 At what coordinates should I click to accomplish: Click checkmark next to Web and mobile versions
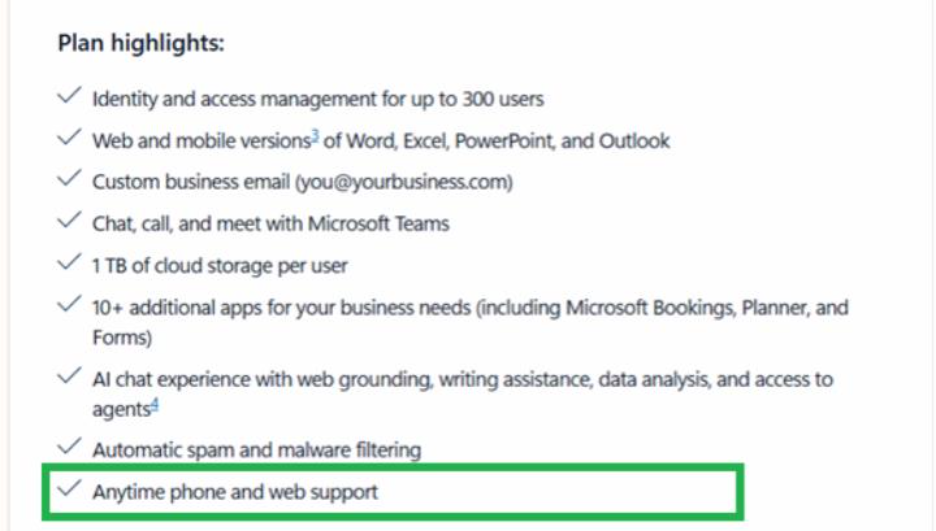click(69, 137)
